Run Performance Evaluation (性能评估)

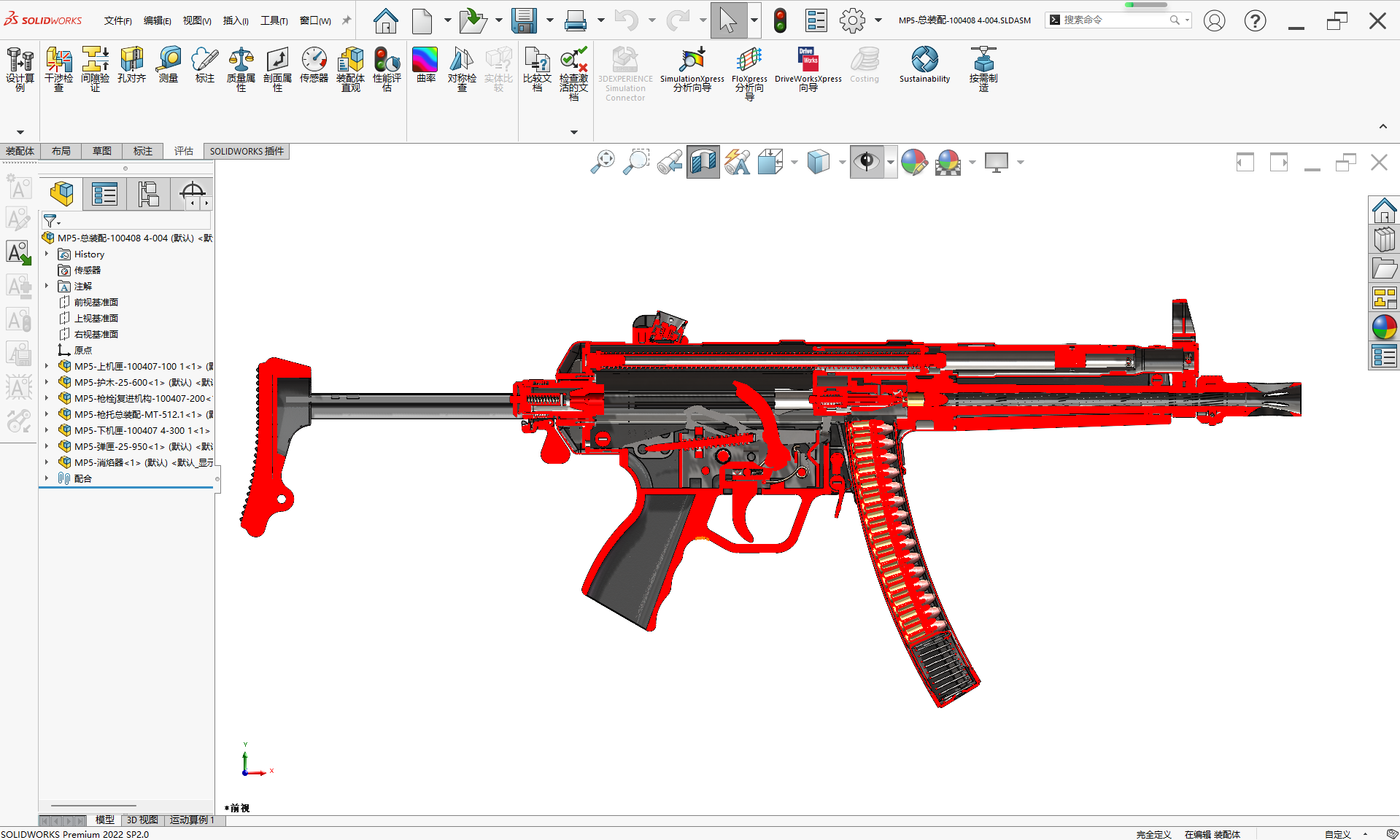[x=387, y=69]
